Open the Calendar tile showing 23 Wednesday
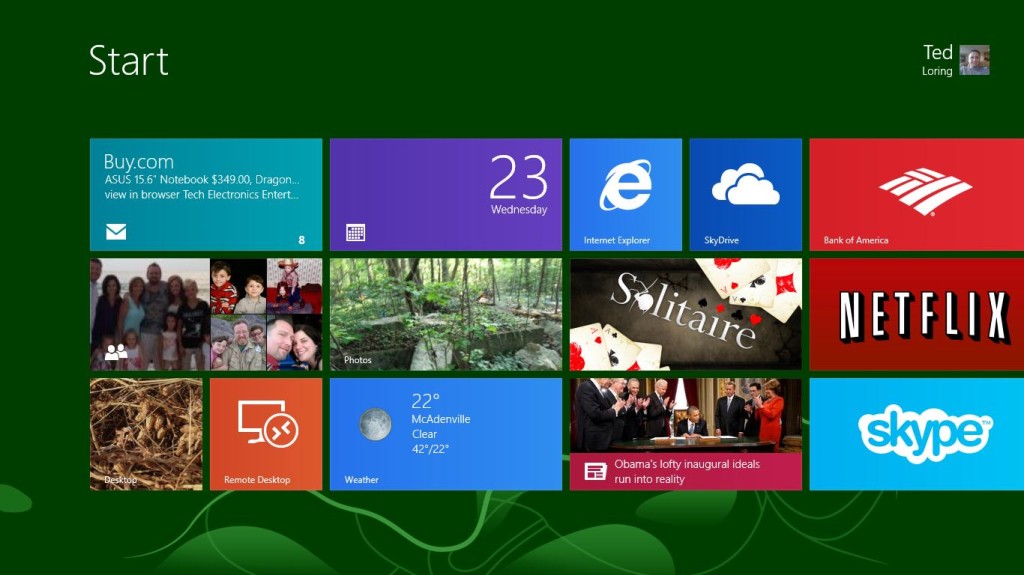The image size is (1024, 575). pyautogui.click(x=445, y=194)
